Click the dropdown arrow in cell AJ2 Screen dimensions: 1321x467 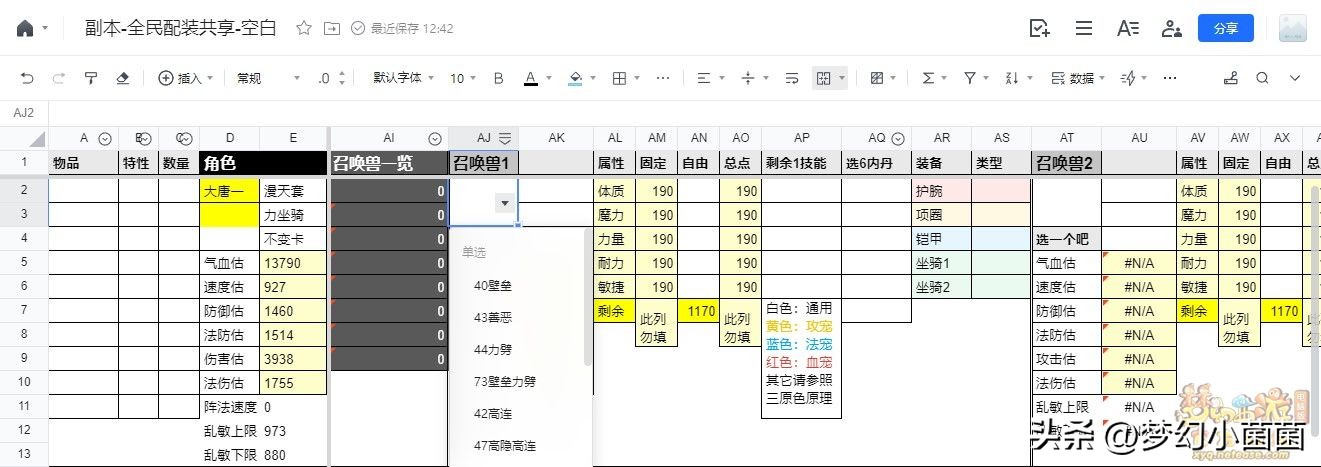coord(505,202)
